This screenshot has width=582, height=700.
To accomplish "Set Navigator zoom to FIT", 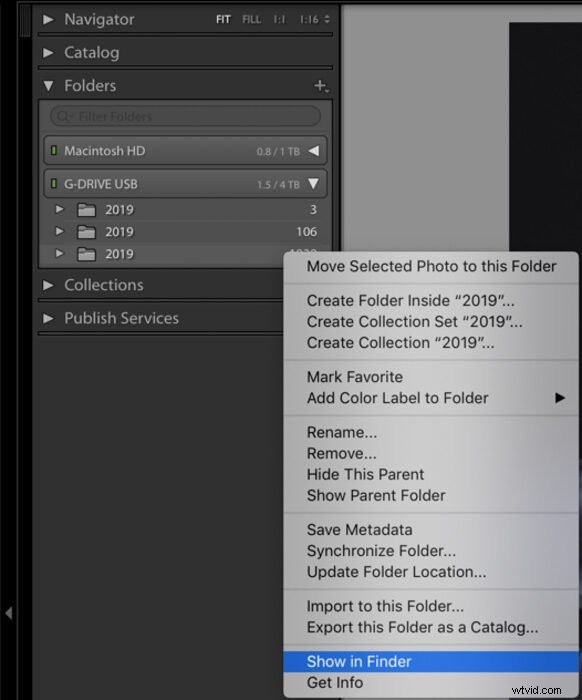I will tap(223, 20).
